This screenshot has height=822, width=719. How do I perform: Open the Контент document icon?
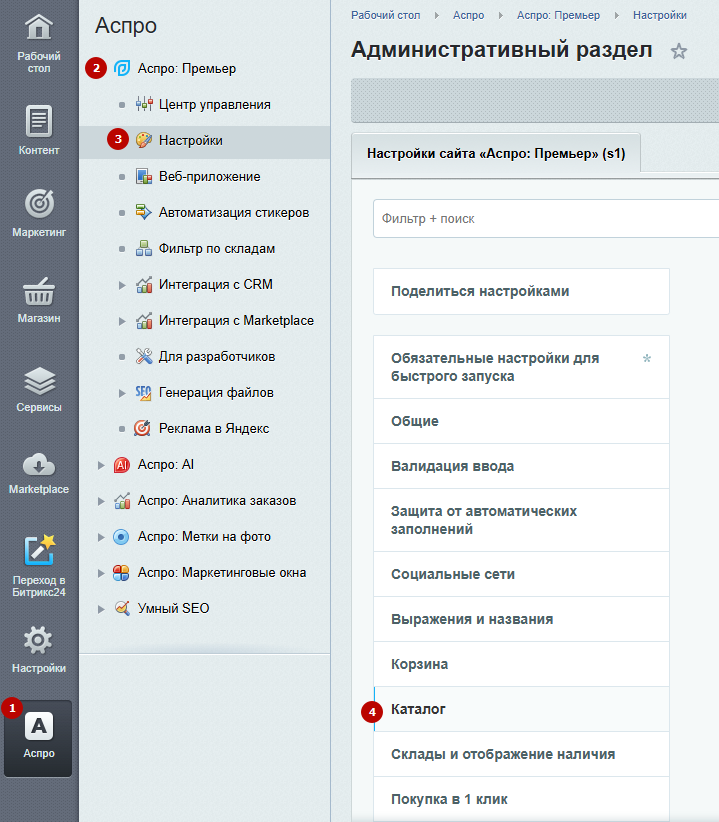point(39,121)
